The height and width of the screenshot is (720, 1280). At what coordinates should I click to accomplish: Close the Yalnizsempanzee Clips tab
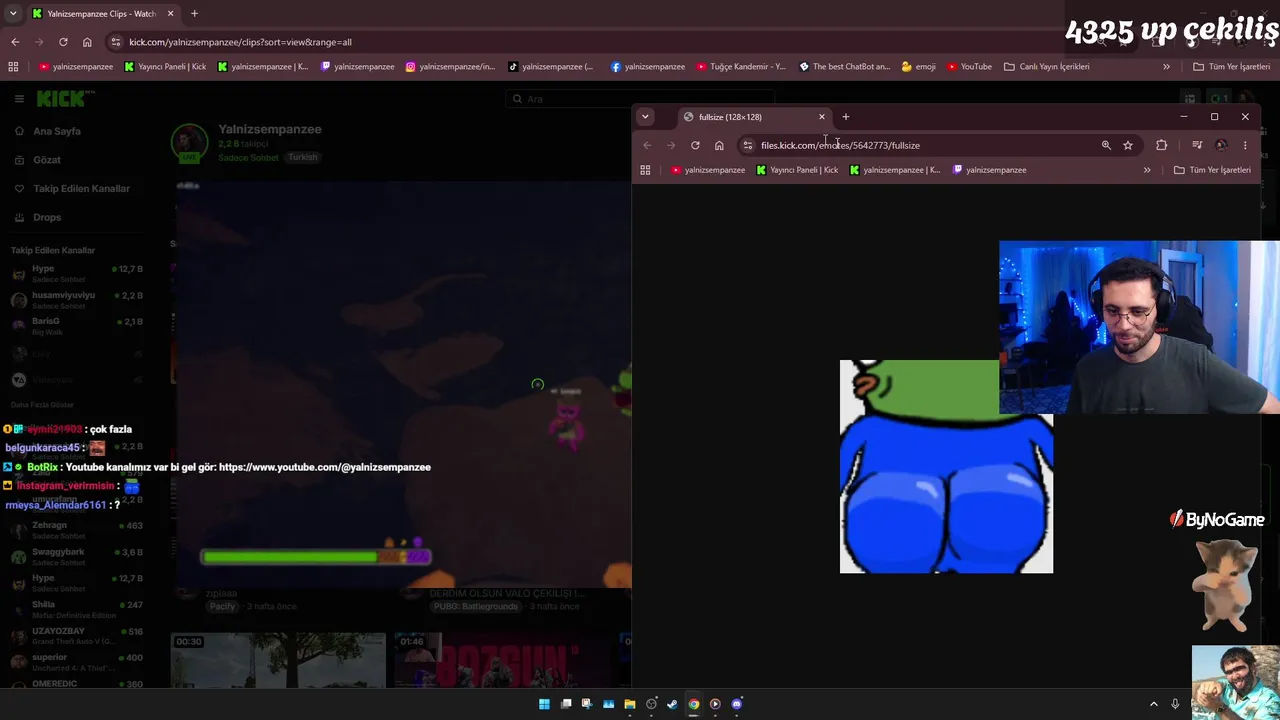coord(170,14)
